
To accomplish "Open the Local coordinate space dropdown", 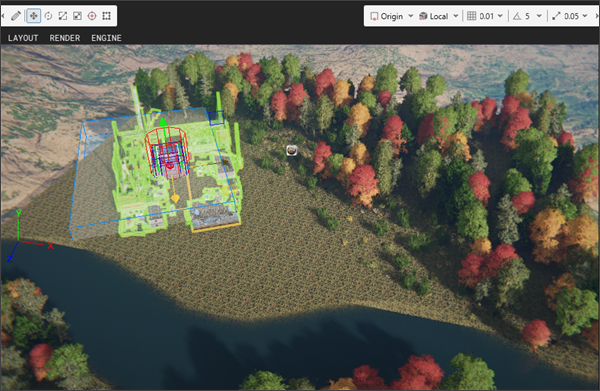I will (x=439, y=16).
